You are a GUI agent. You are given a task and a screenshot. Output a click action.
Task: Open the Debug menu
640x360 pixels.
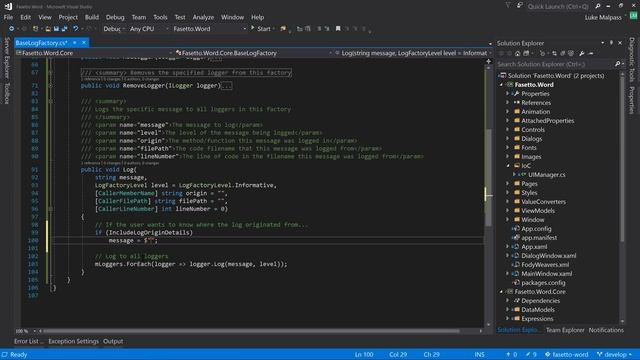[115, 17]
